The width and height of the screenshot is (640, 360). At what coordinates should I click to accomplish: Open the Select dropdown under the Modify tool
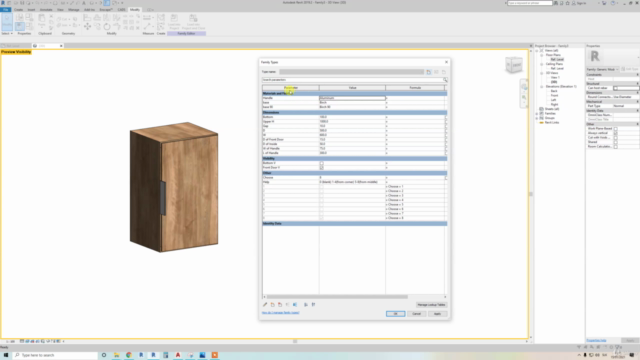coord(7,33)
